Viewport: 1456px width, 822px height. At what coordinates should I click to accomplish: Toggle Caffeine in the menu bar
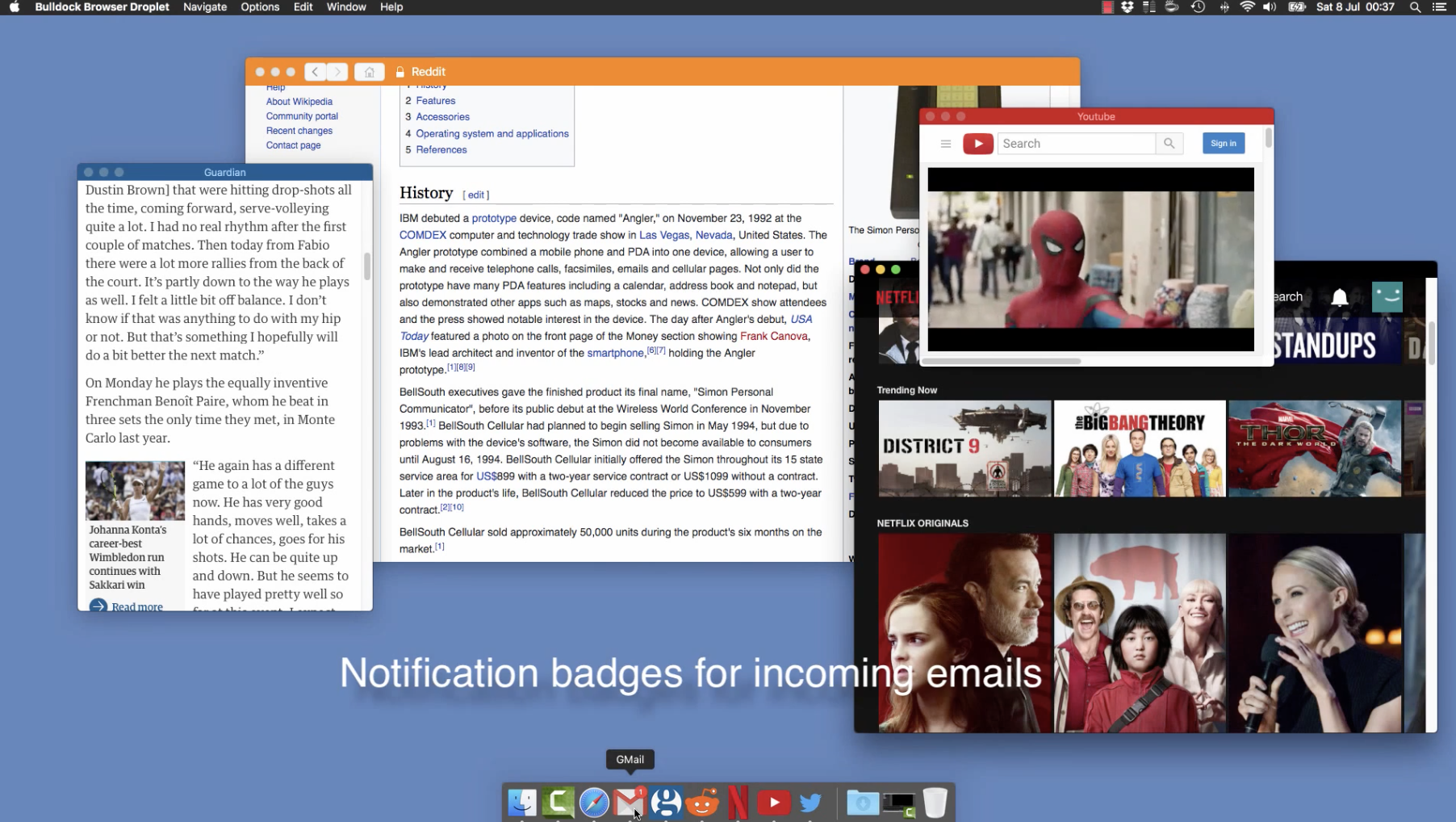(1172, 7)
